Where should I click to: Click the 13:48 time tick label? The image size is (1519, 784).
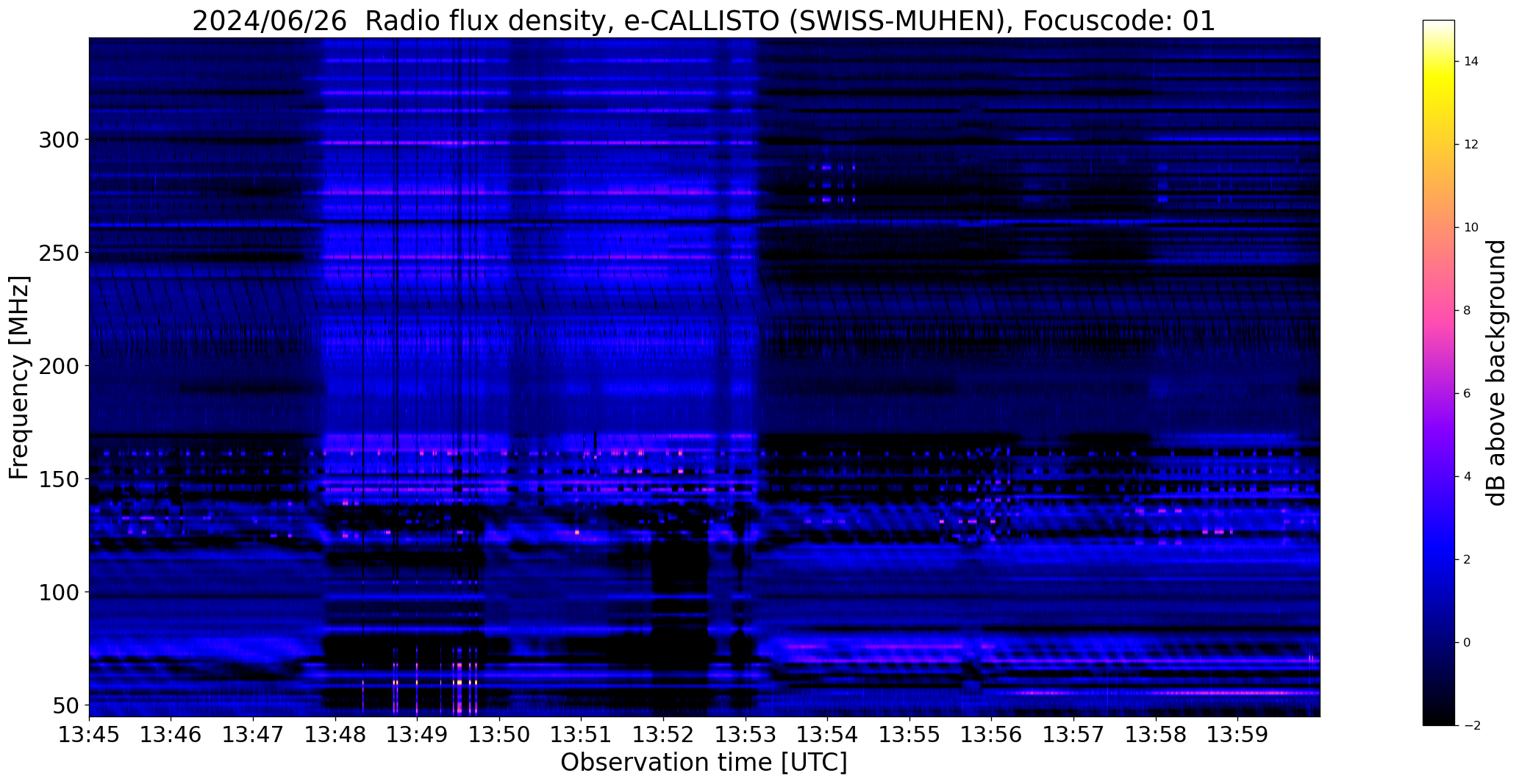pyautogui.click(x=335, y=734)
